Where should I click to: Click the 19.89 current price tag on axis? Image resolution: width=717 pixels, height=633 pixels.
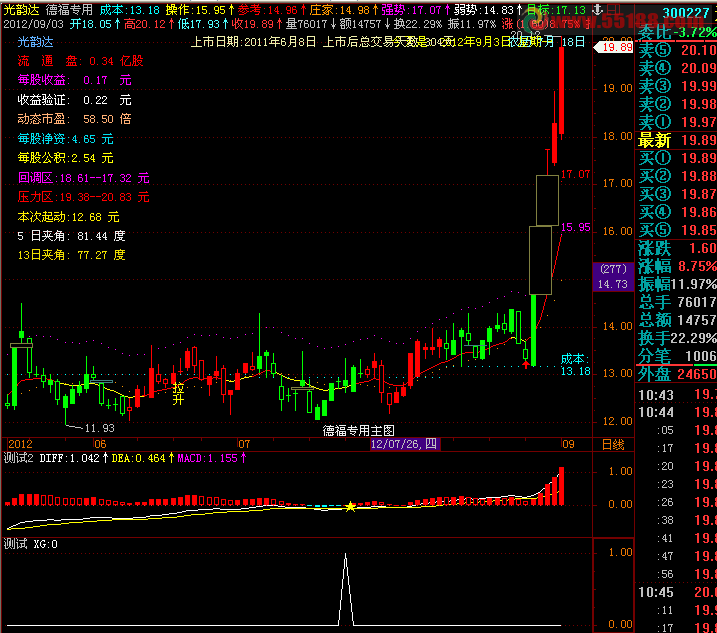(x=614, y=47)
